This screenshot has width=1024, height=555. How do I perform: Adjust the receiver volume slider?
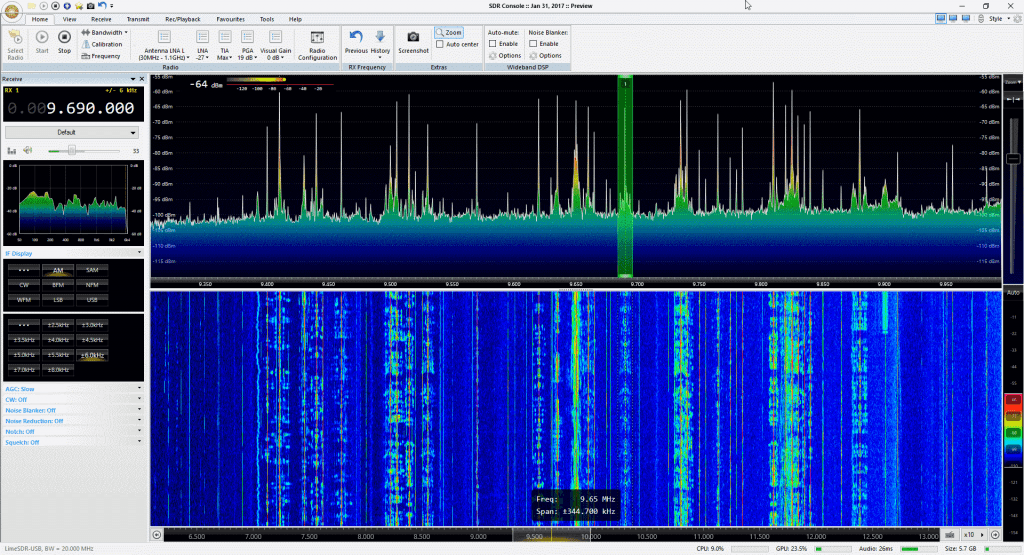click(70, 150)
